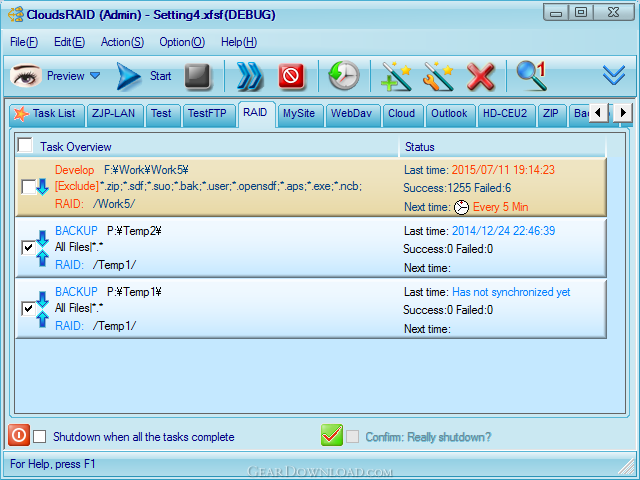Open the Preview dropdown arrow

95,76
